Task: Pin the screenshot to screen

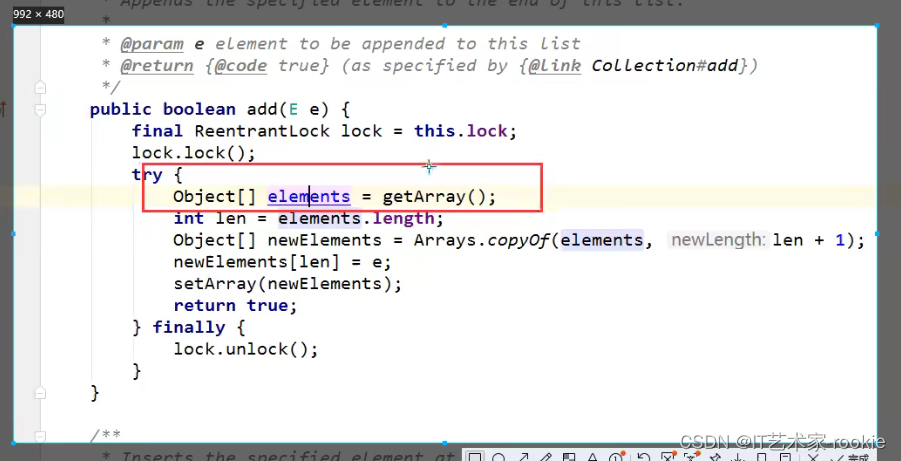Action: point(715,458)
